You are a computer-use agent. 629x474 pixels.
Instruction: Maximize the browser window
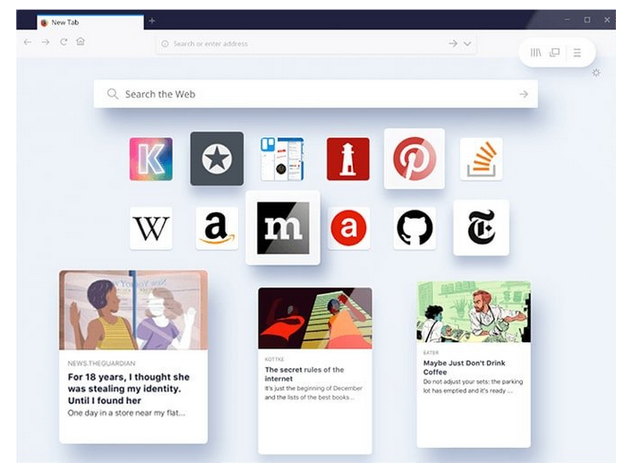(x=587, y=20)
